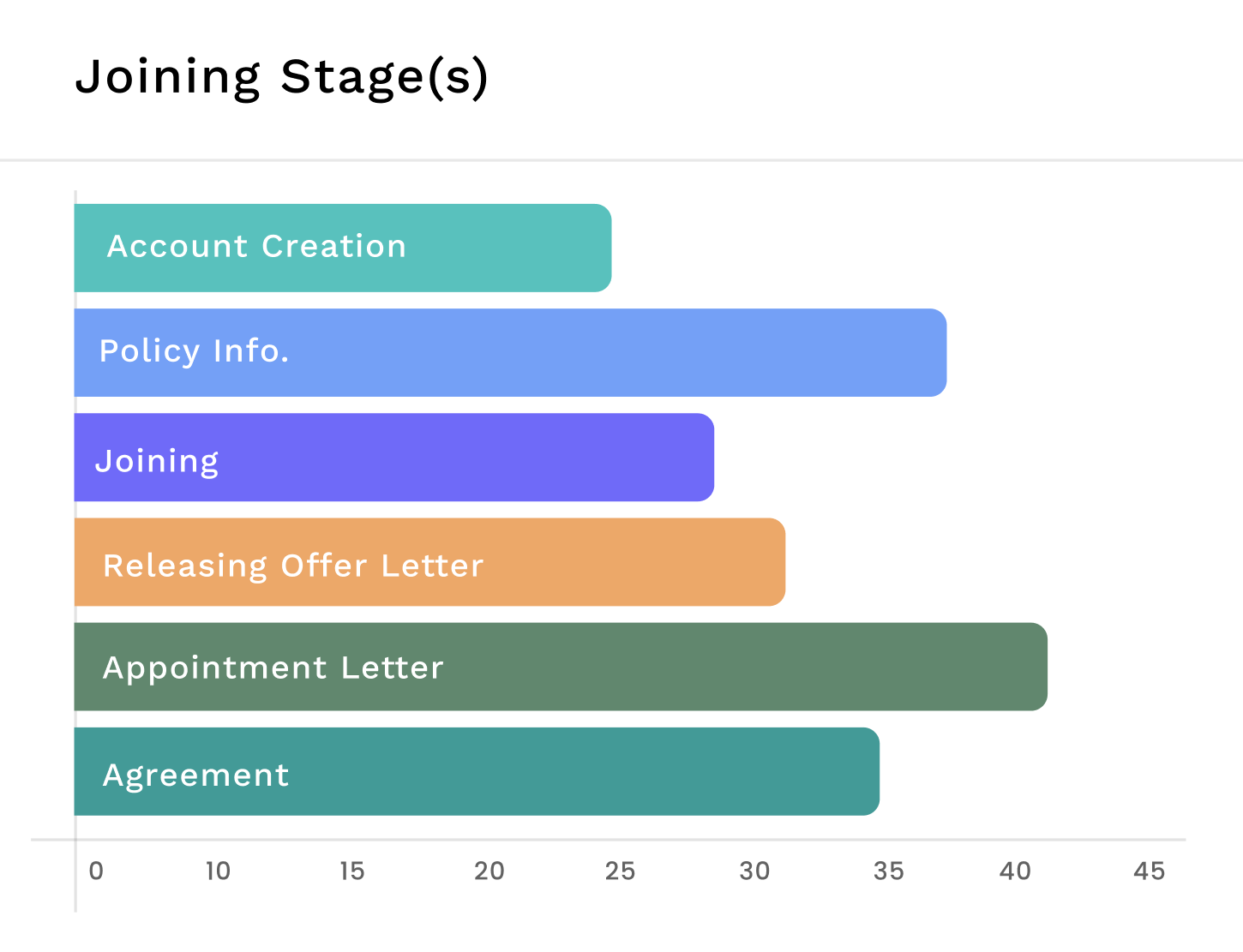The height and width of the screenshot is (952, 1243).
Task: Select the Policy Info. bar
Action: tap(510, 352)
